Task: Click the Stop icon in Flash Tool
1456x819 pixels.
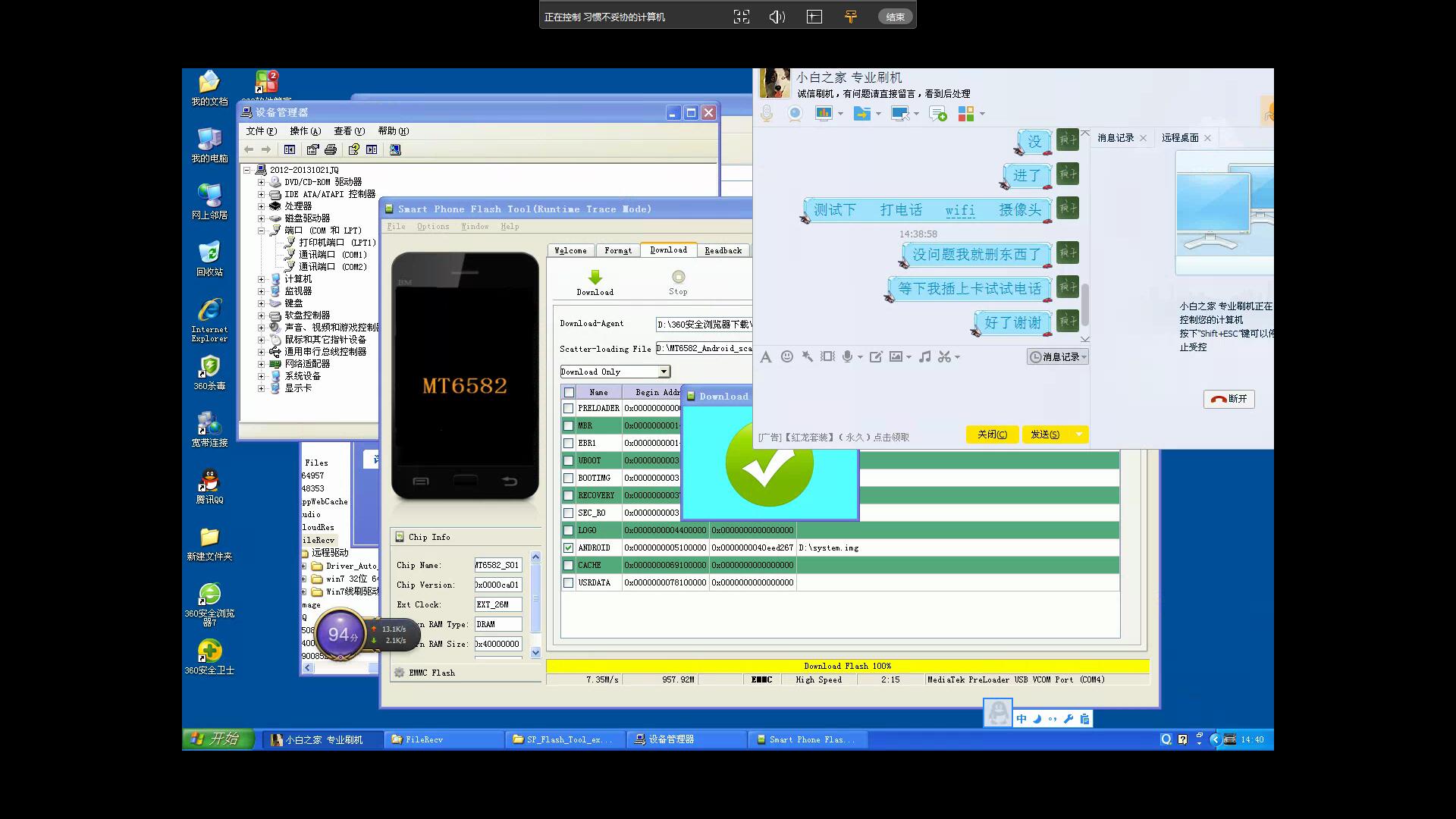Action: [678, 277]
